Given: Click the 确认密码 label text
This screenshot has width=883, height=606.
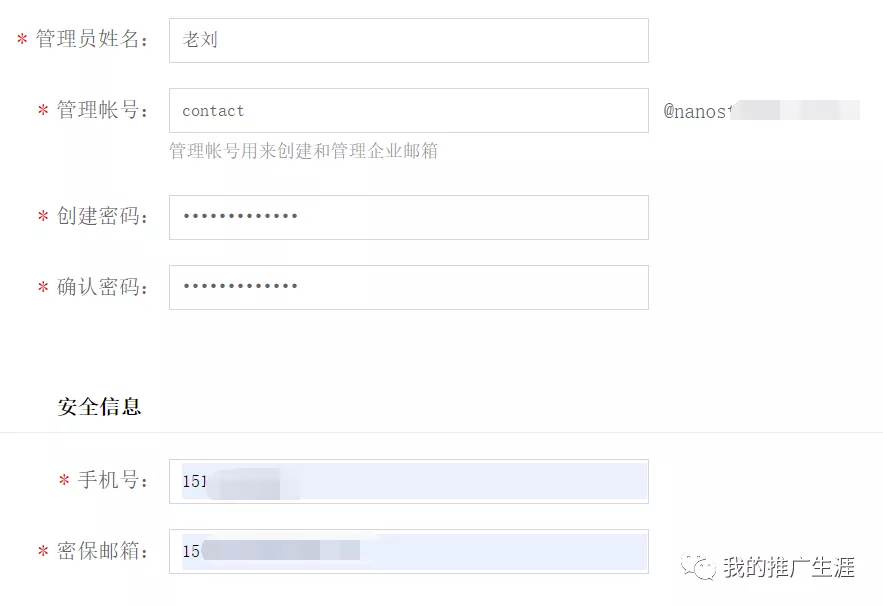Looking at the screenshot, I should [102, 287].
